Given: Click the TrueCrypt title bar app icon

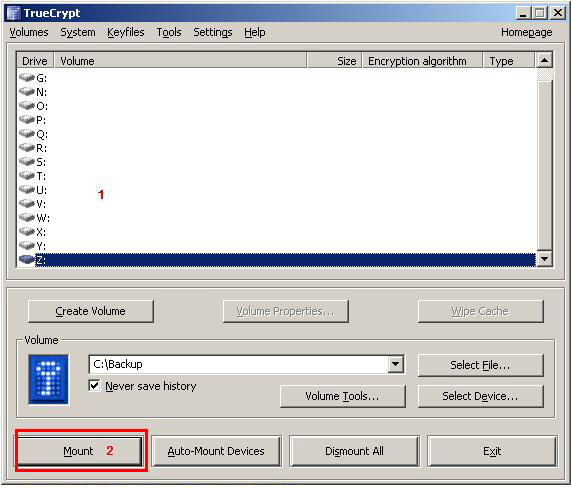Looking at the screenshot, I should 14,13.
